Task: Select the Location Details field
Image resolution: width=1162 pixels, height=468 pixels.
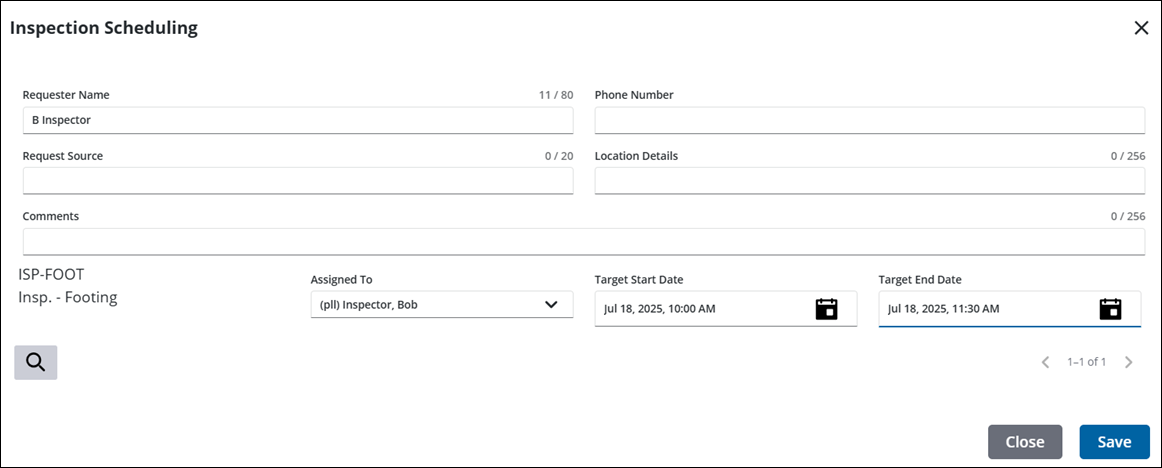Action: coord(869,181)
